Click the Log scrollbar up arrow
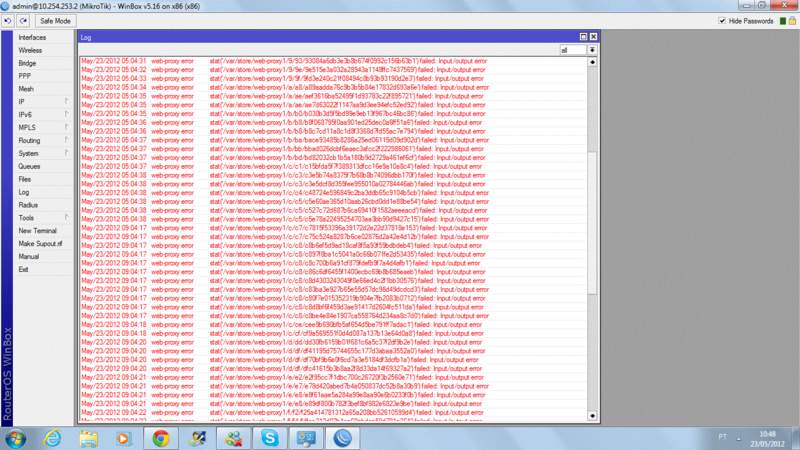Image resolution: width=800 pixels, height=450 pixels. [592, 62]
